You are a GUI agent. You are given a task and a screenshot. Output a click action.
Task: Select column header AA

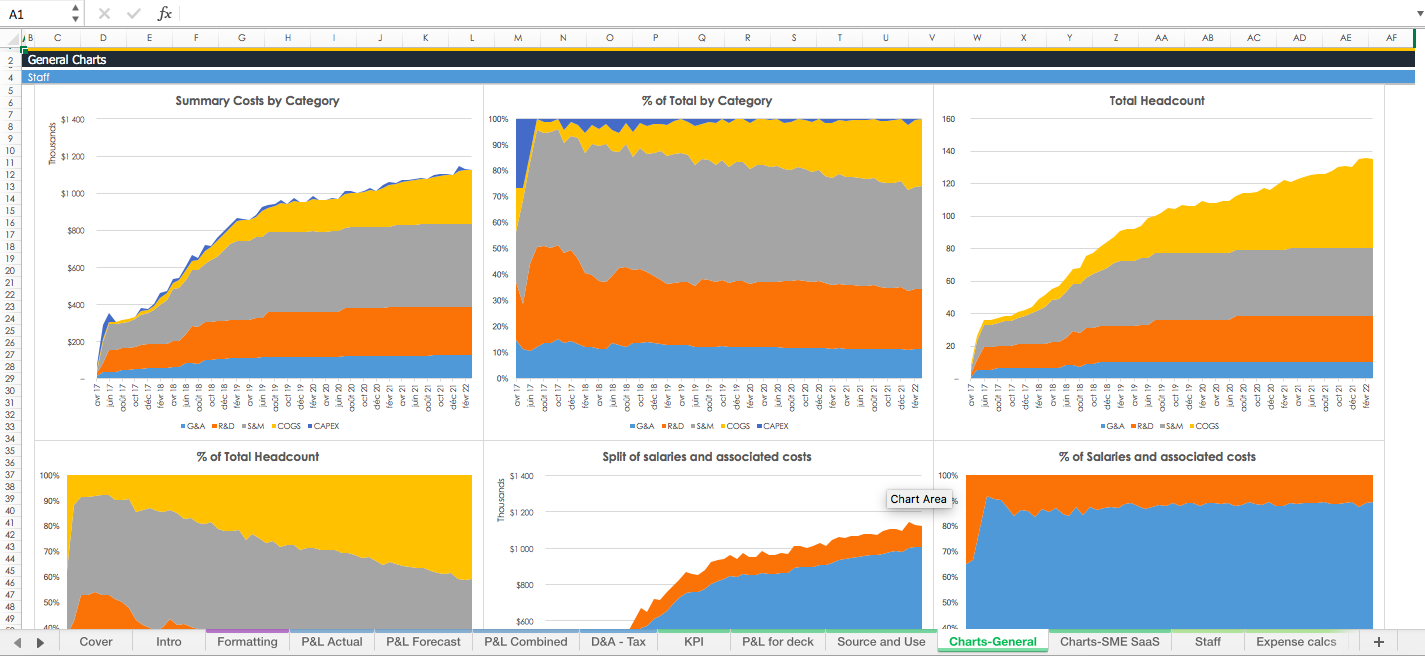[x=1161, y=38]
